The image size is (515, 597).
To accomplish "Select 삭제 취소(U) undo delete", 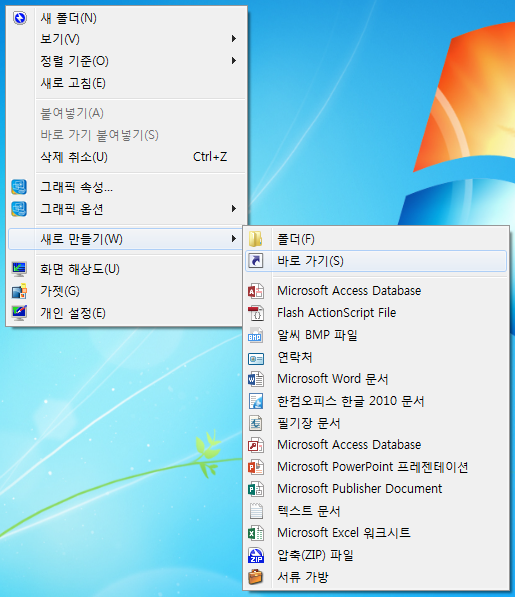I will 126,157.
